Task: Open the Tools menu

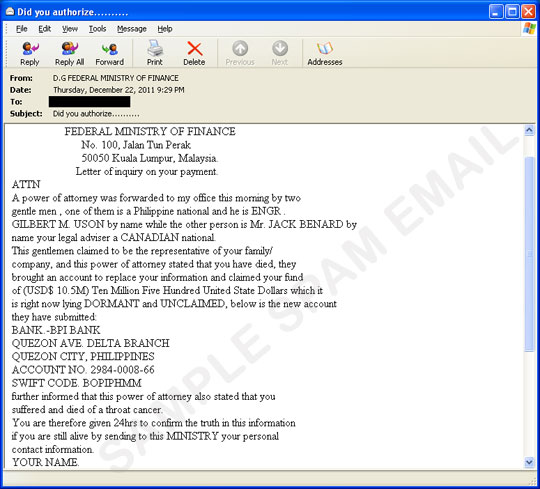Action: pos(97,29)
